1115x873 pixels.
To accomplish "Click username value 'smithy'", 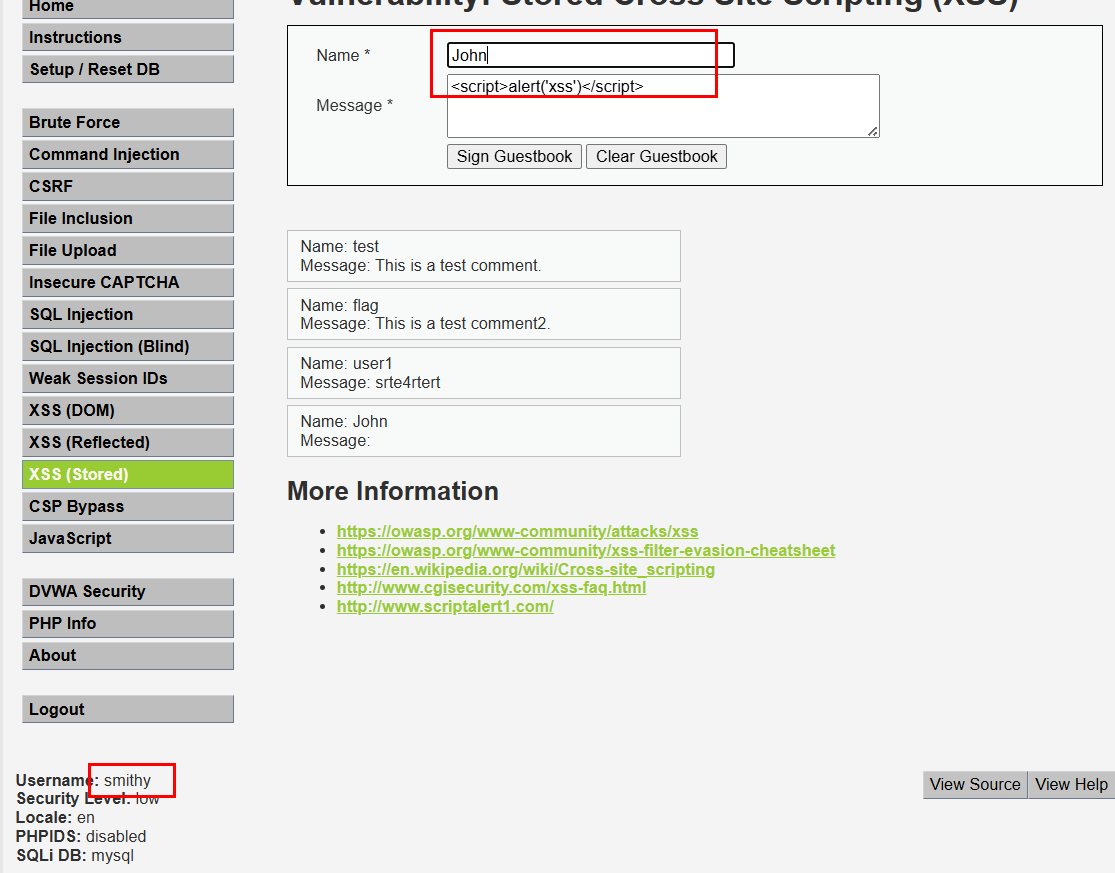I will (127, 781).
